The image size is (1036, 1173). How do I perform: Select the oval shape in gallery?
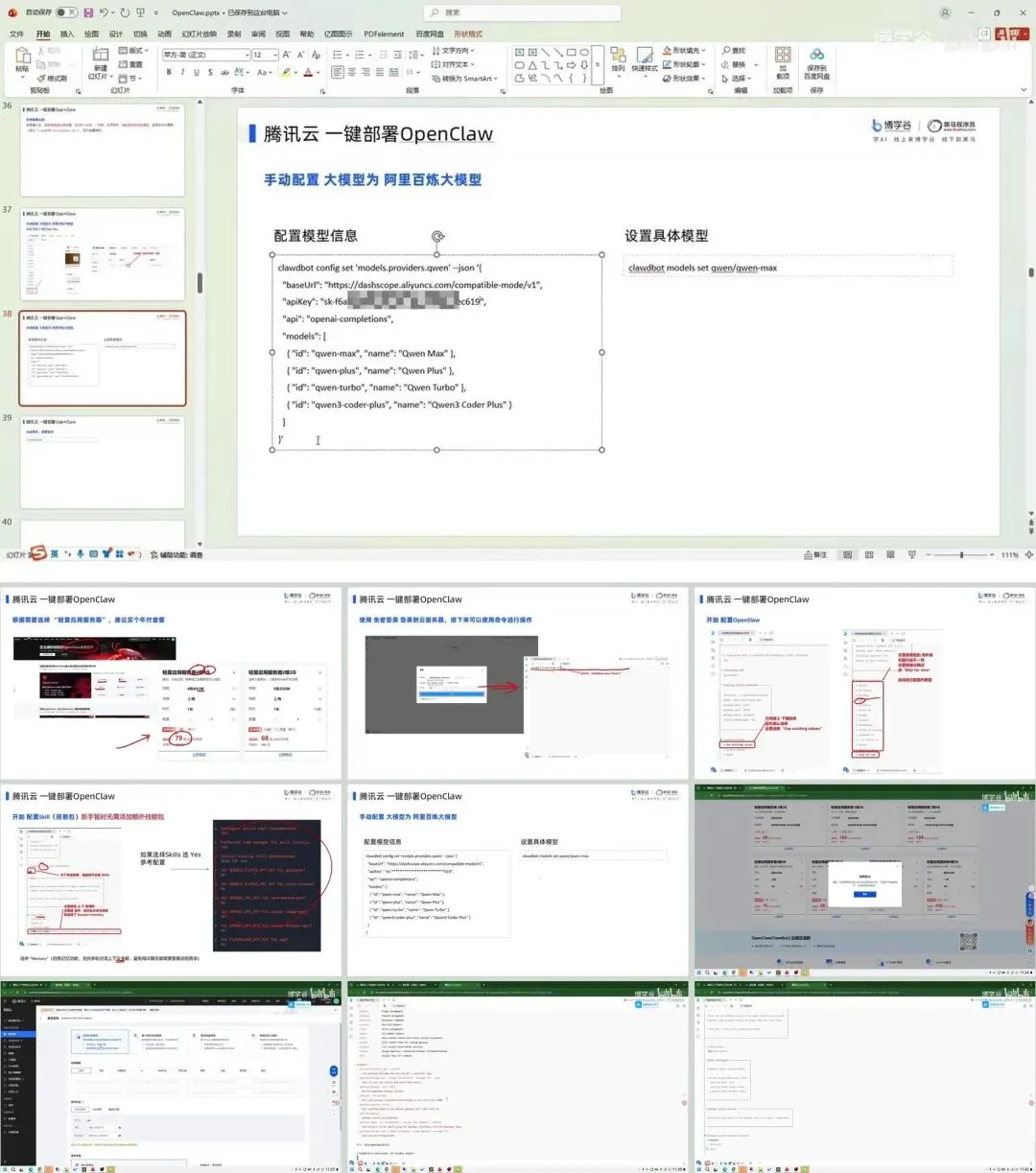click(x=584, y=52)
